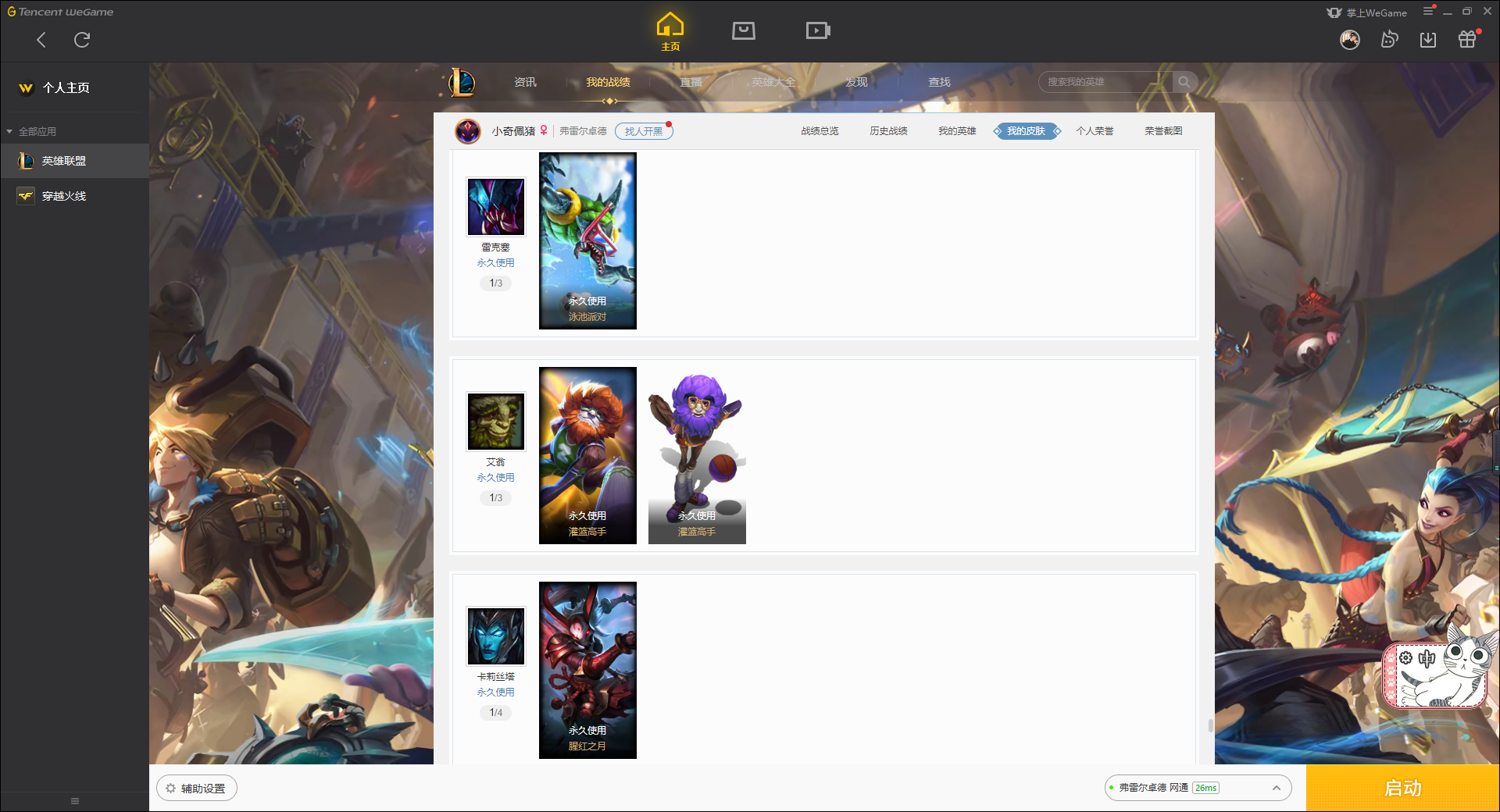Click the 找人开黑 button
1500x812 pixels.
tap(644, 131)
